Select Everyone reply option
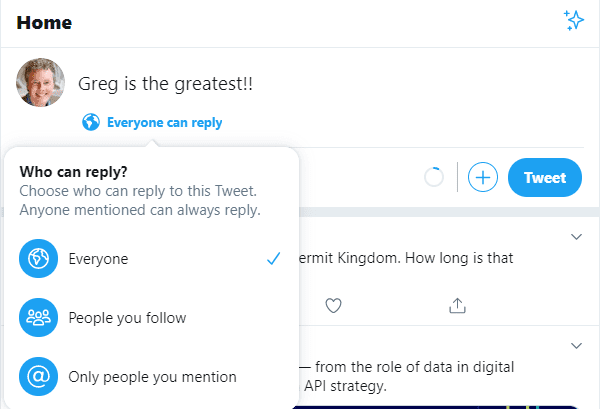The image size is (613, 409). [151, 258]
